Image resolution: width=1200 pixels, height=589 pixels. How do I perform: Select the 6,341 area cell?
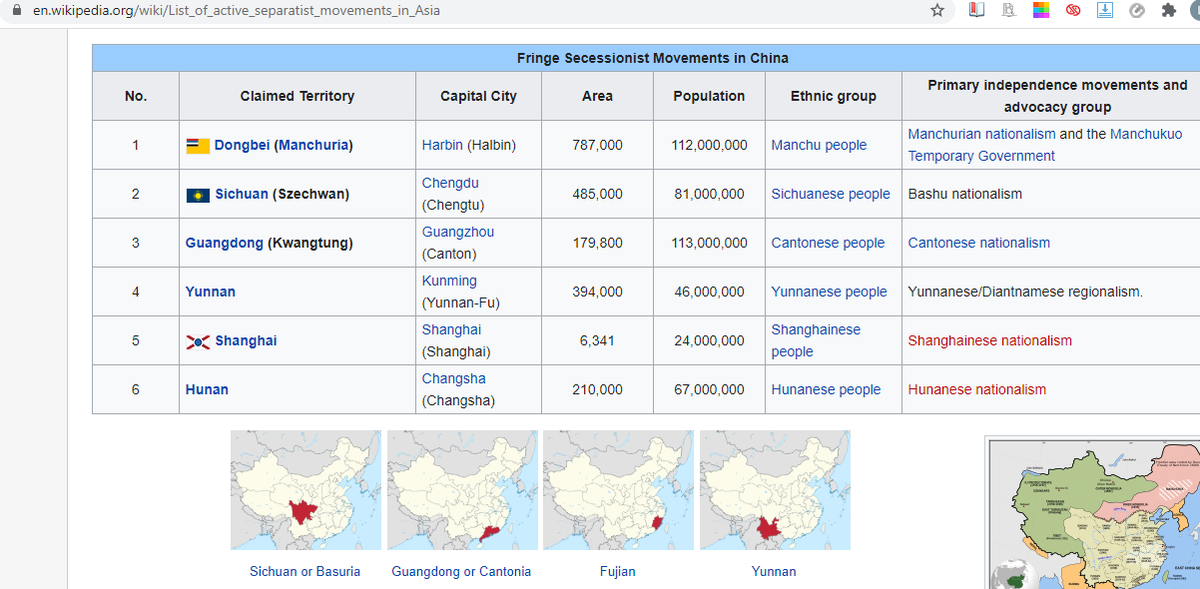597,341
